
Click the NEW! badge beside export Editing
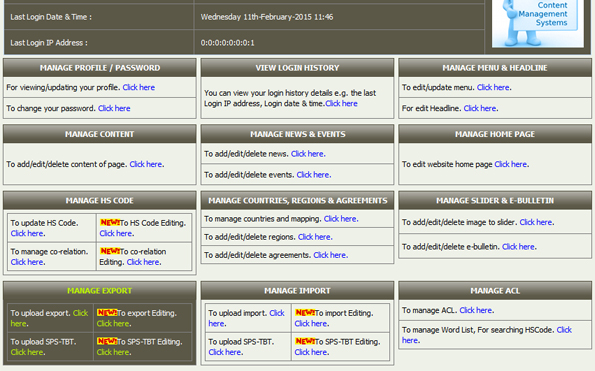107,313
